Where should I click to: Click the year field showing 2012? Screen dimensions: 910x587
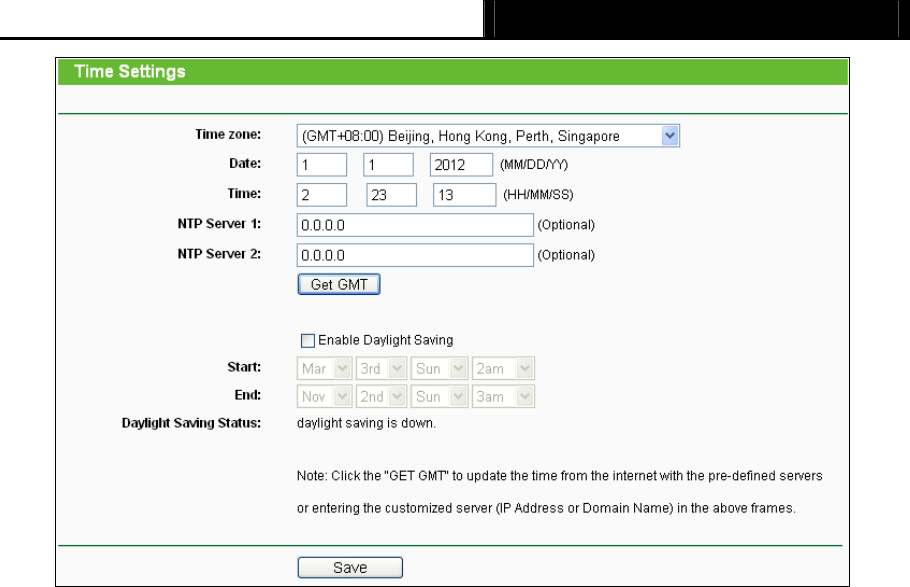(x=461, y=165)
